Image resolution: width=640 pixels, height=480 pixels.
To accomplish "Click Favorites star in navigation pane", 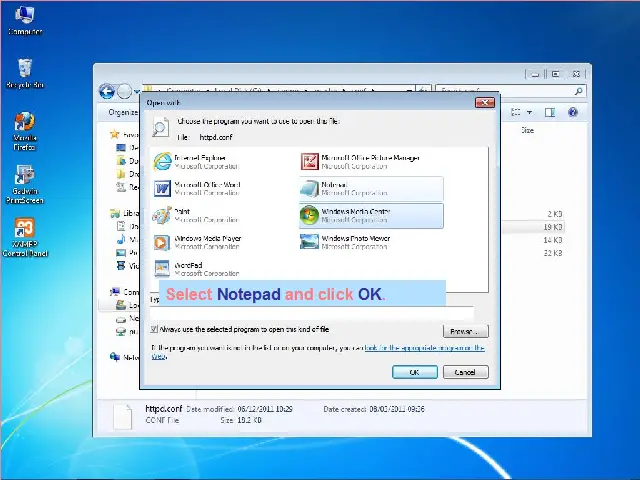I will 115,134.
